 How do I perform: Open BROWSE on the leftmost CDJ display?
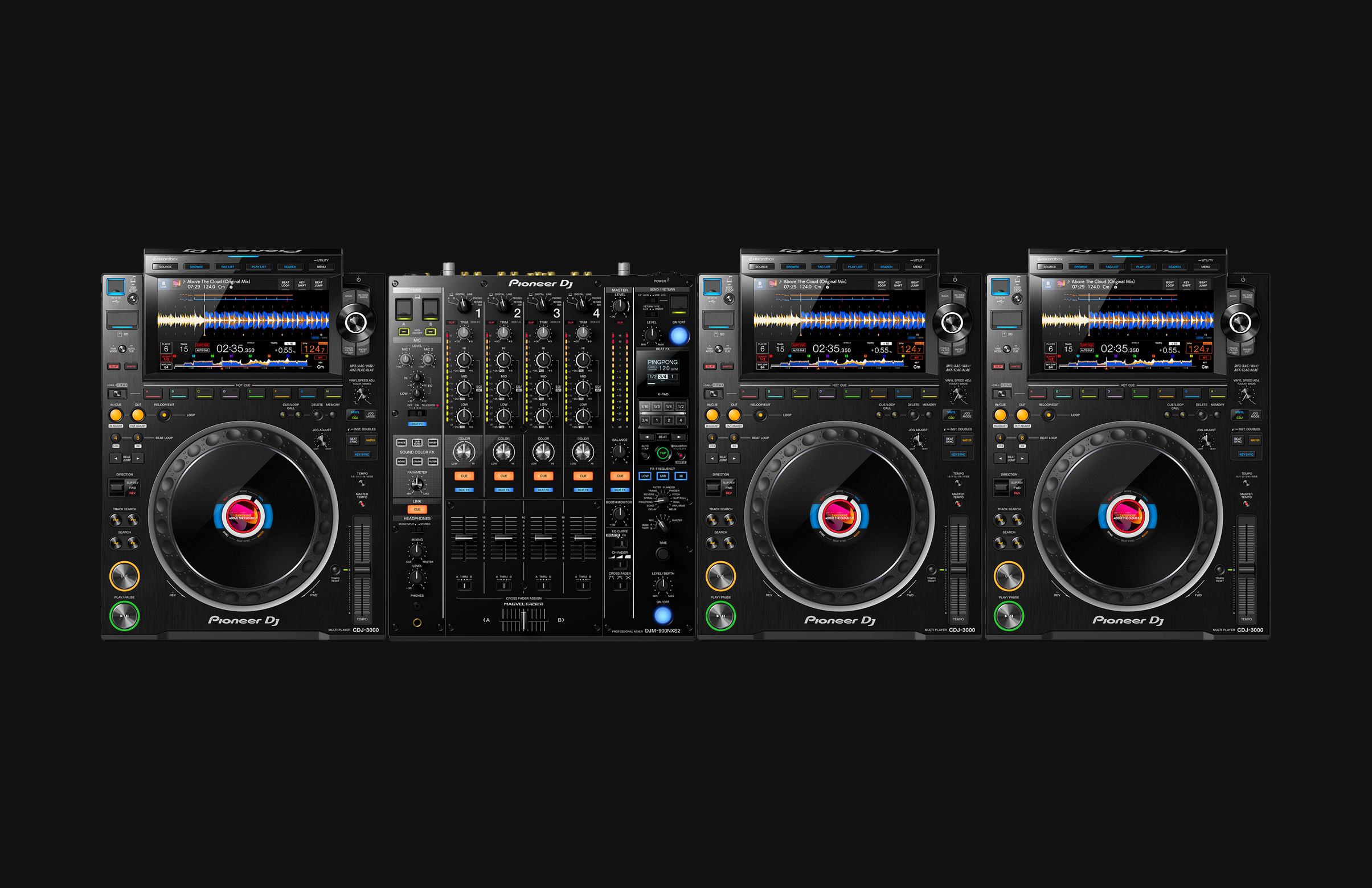(196, 267)
